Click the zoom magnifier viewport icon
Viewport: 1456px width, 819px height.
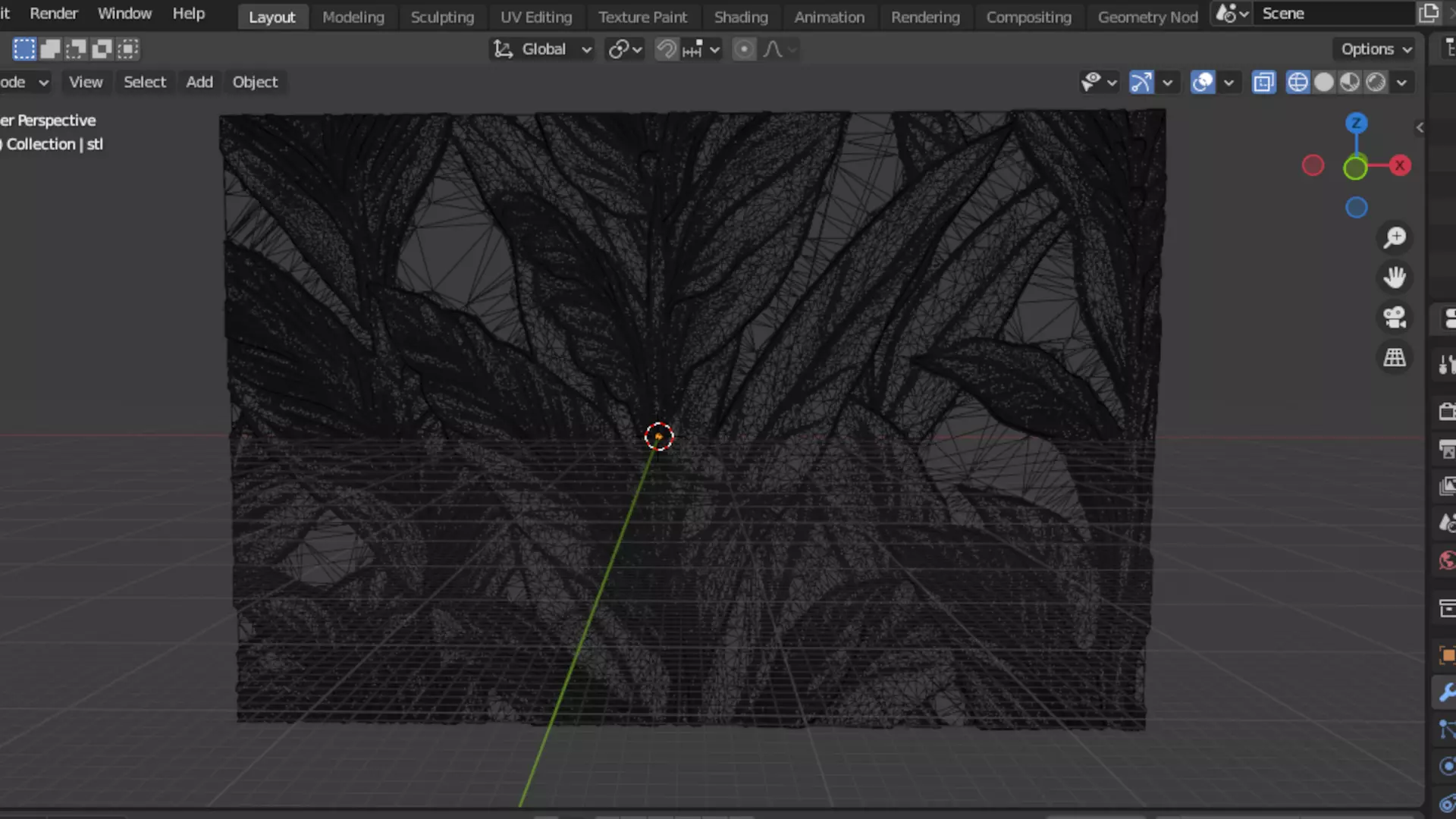1395,238
